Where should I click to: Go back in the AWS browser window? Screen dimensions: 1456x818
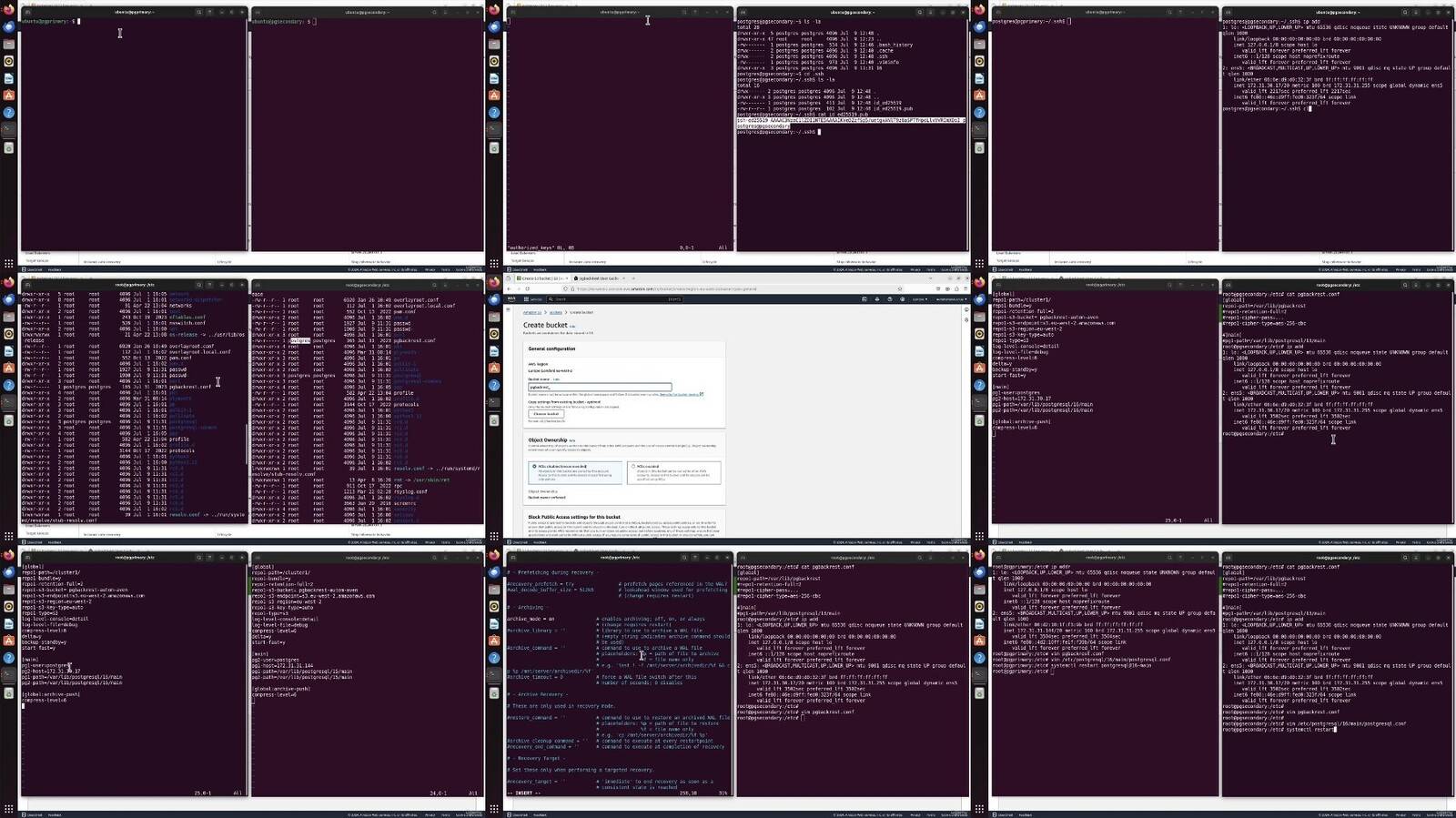coord(509,288)
